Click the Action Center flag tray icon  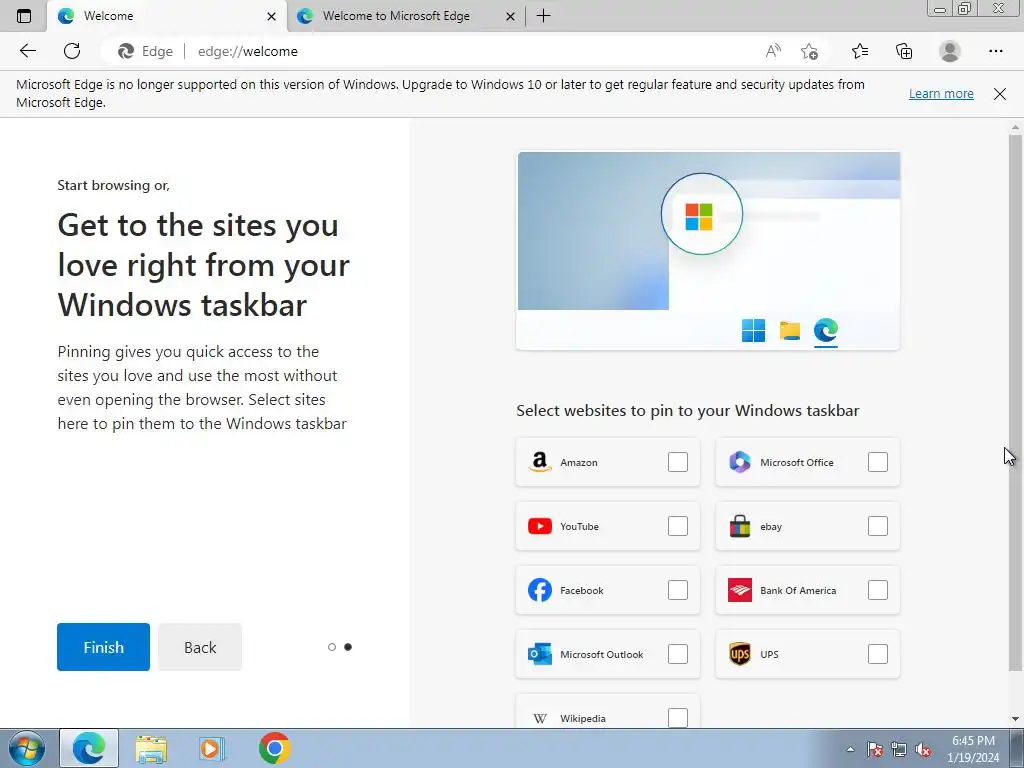point(875,749)
